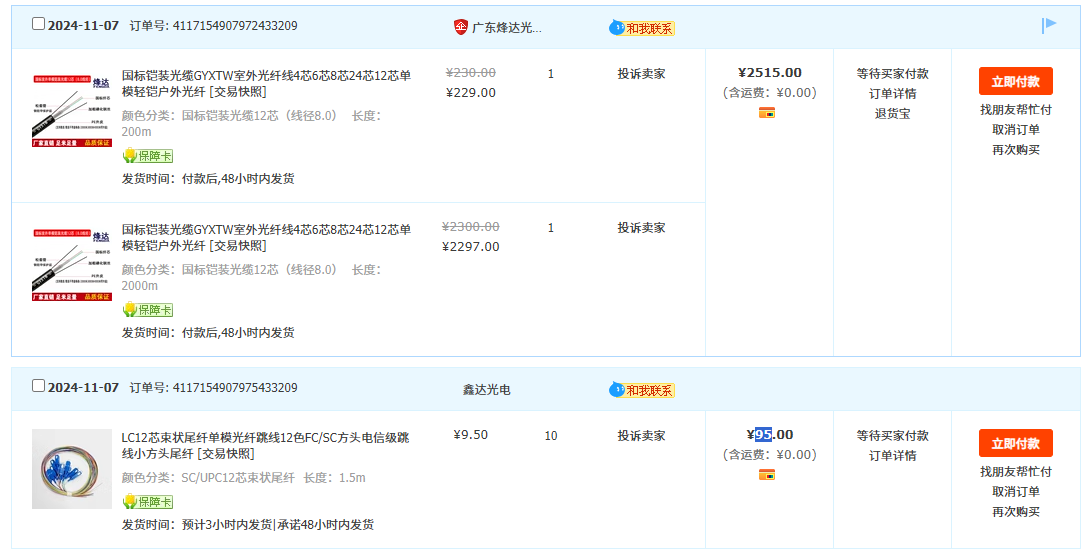Contact seller 广东烽达光 via 和我联系 icon
Screen dimensions: 1090x559
tap(642, 28)
